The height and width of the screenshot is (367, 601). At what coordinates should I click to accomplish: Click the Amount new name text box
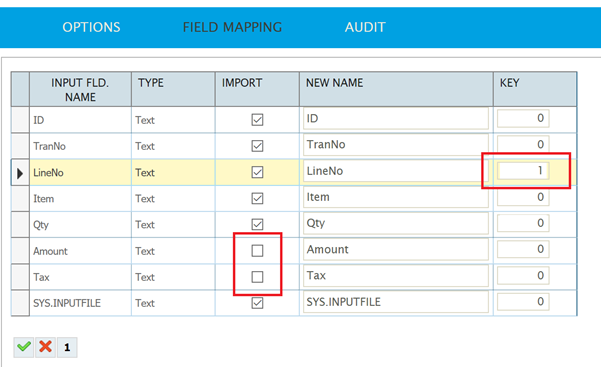396,249
